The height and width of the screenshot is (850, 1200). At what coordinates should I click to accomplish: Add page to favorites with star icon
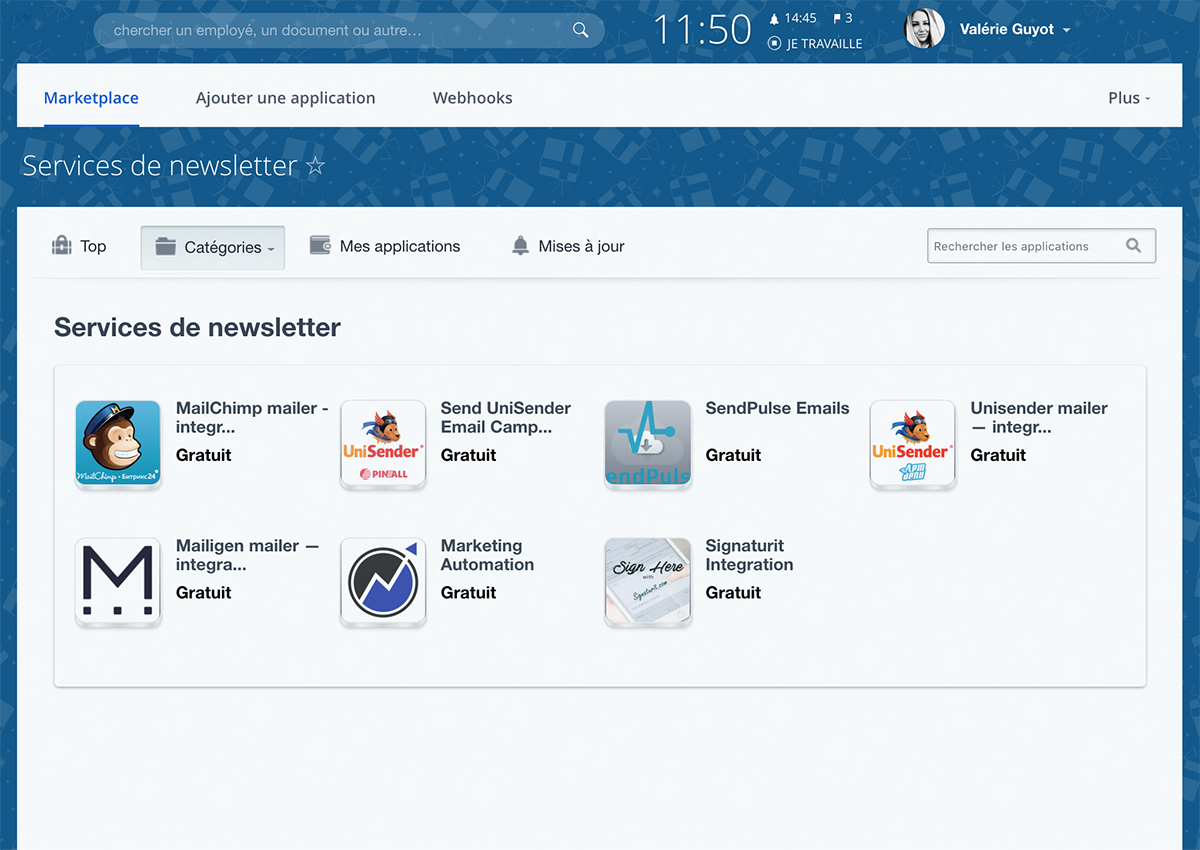[x=316, y=166]
